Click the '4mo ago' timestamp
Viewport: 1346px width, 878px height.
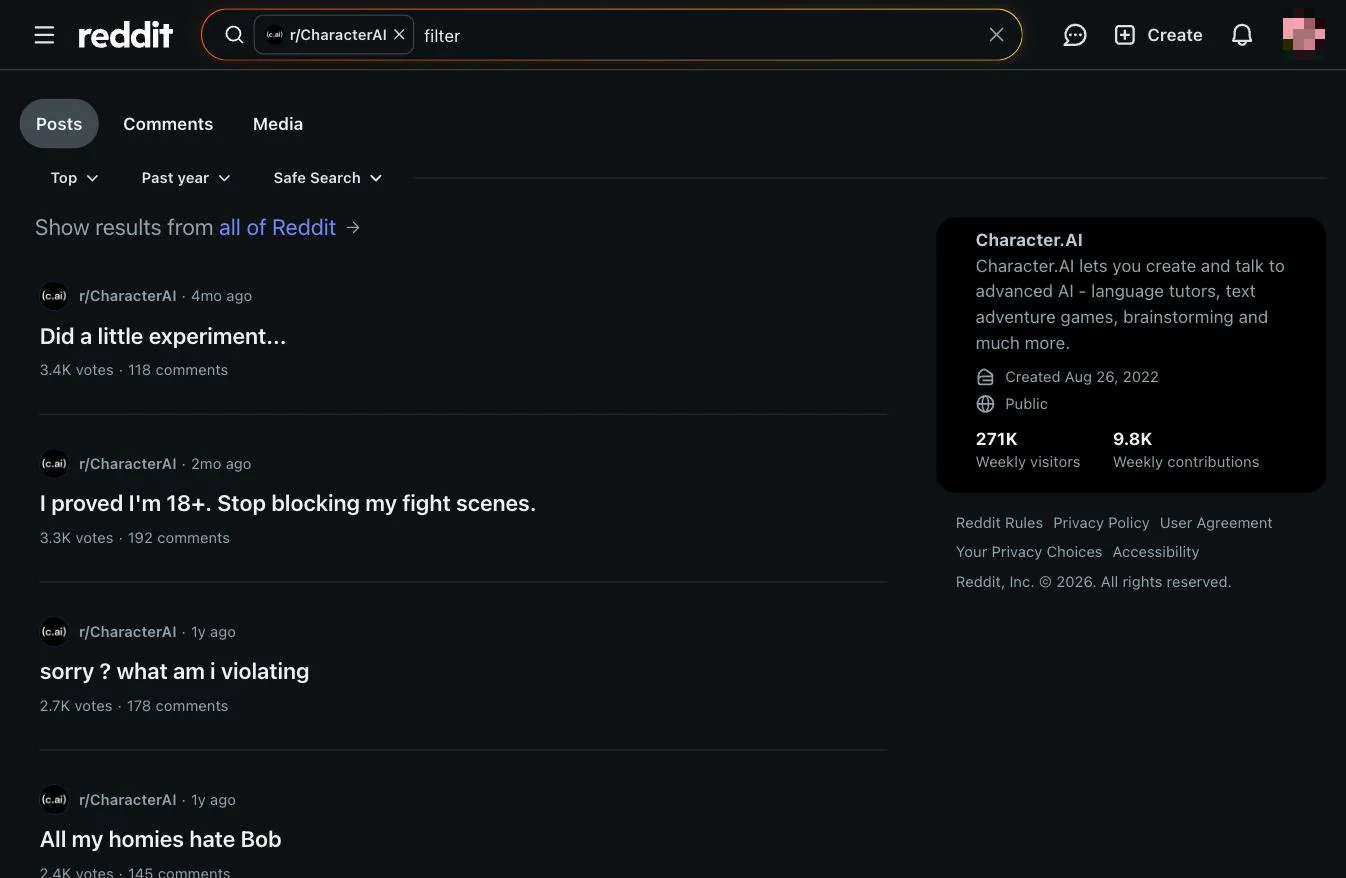pyautogui.click(x=221, y=296)
